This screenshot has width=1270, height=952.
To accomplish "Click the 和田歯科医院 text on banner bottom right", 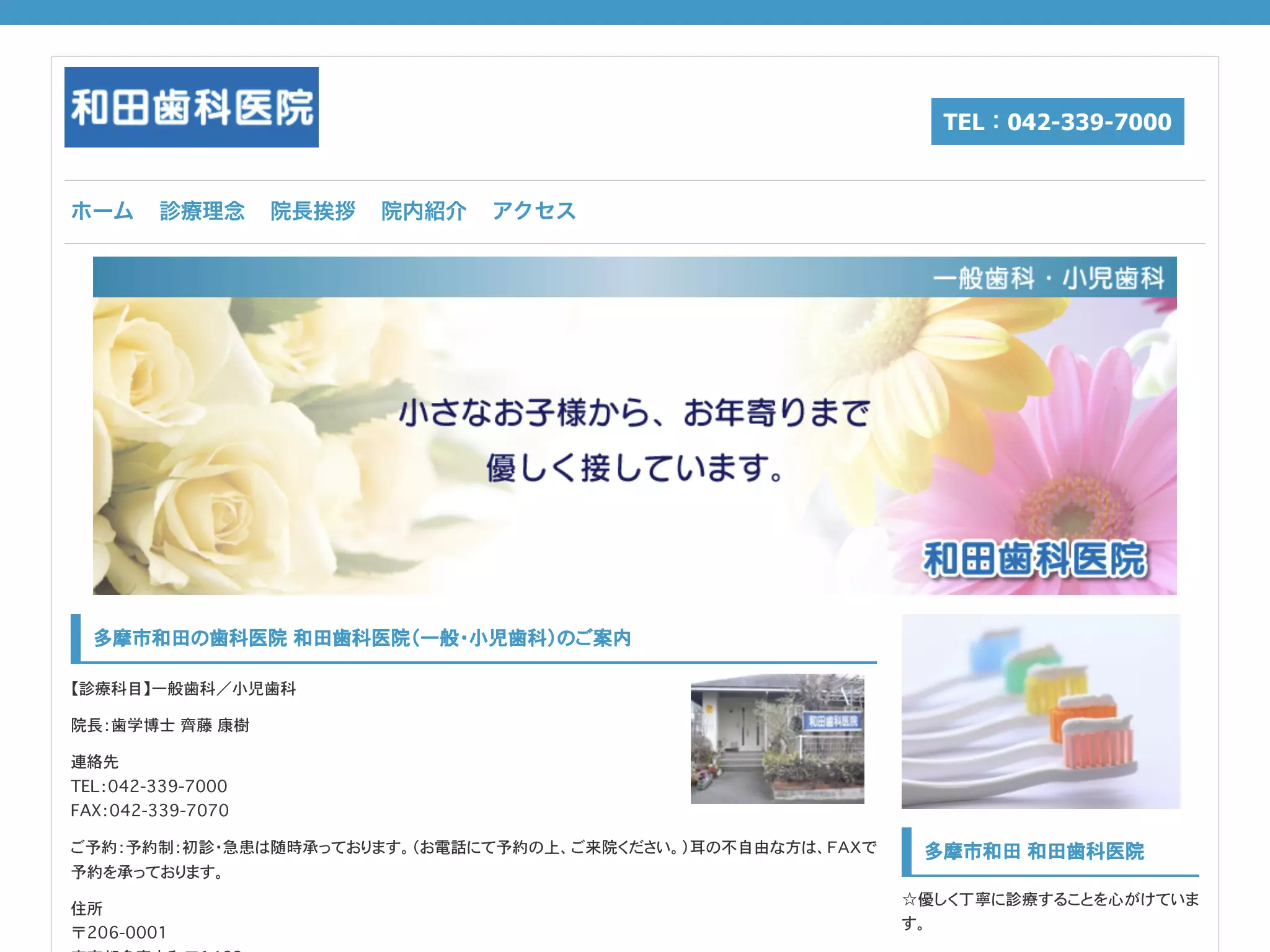I will click(x=1034, y=560).
